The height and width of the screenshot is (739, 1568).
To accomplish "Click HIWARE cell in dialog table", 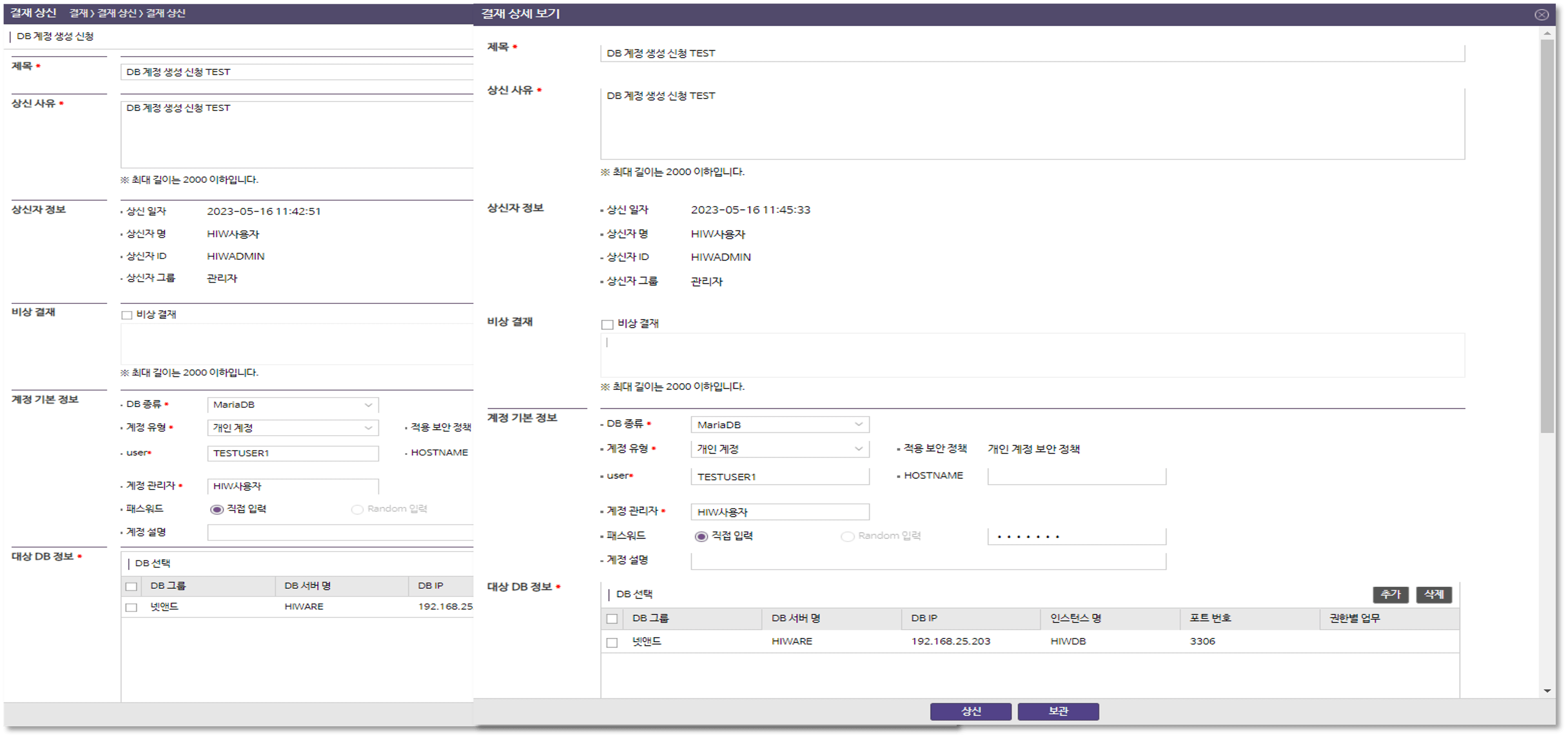I will (791, 642).
